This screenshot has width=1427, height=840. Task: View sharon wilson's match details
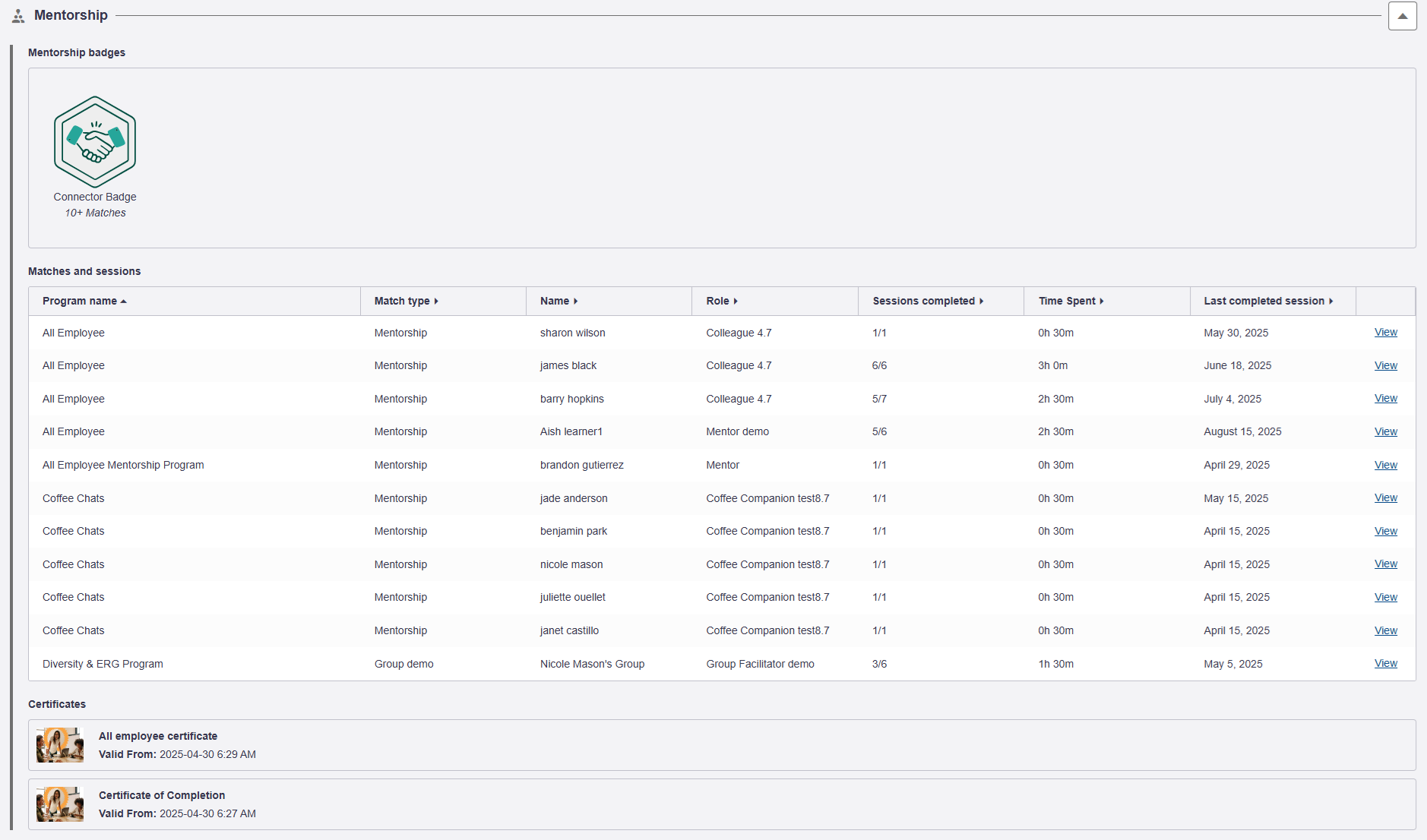coord(1385,333)
